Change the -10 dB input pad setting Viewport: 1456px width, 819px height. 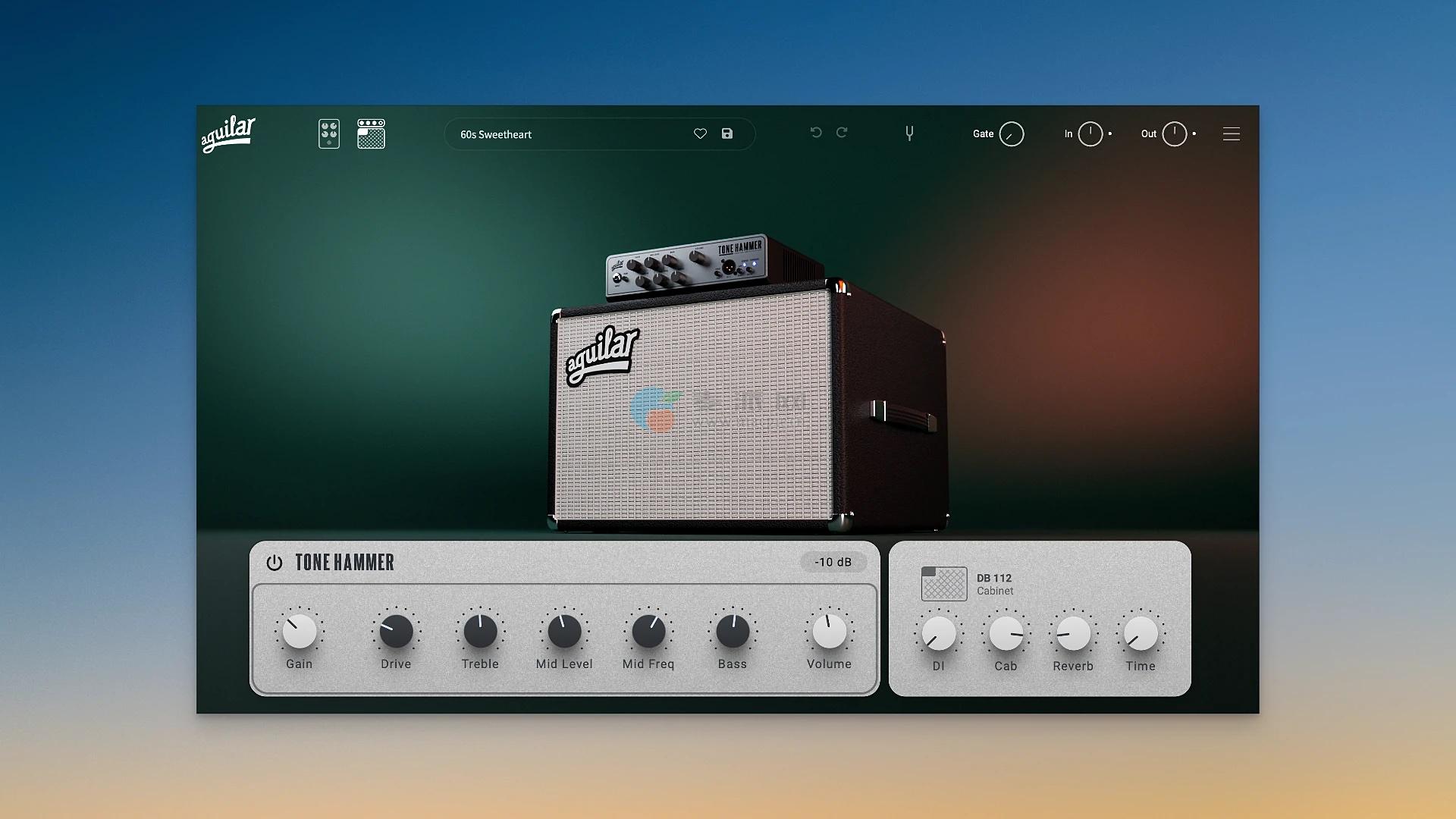tap(833, 562)
